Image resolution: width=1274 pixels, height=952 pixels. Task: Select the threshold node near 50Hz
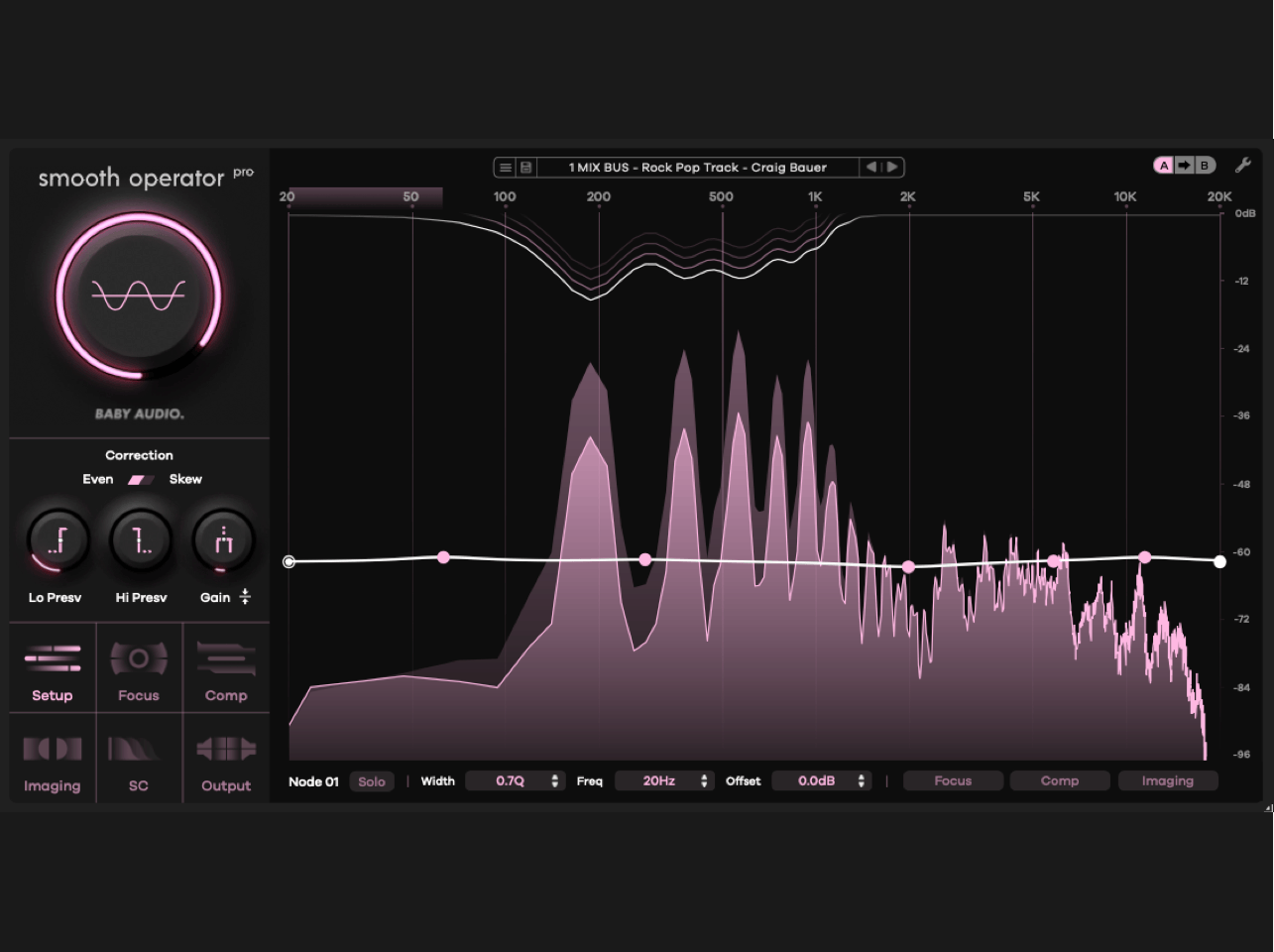point(443,557)
